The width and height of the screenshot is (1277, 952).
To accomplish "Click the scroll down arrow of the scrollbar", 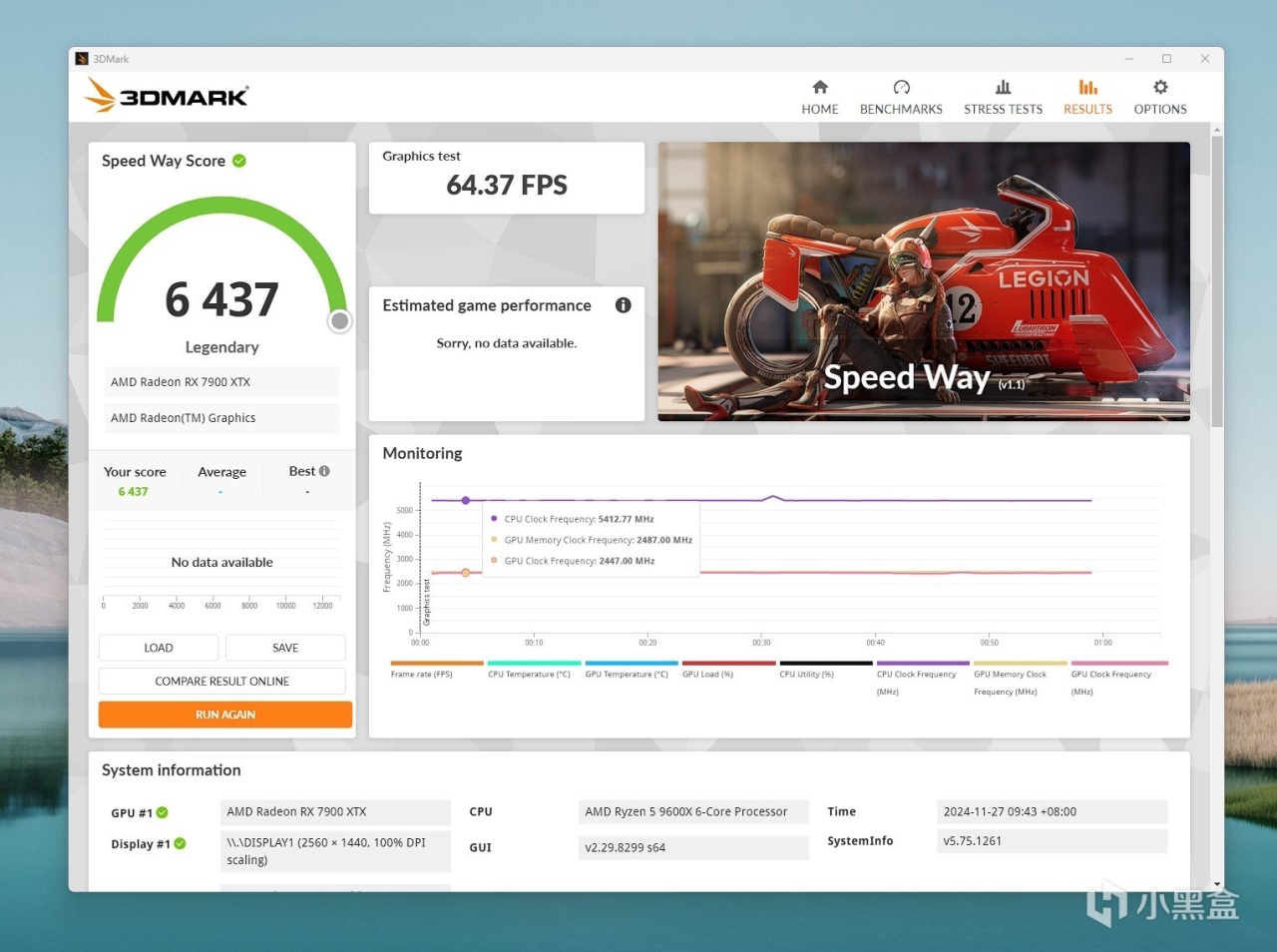I will click(1217, 884).
